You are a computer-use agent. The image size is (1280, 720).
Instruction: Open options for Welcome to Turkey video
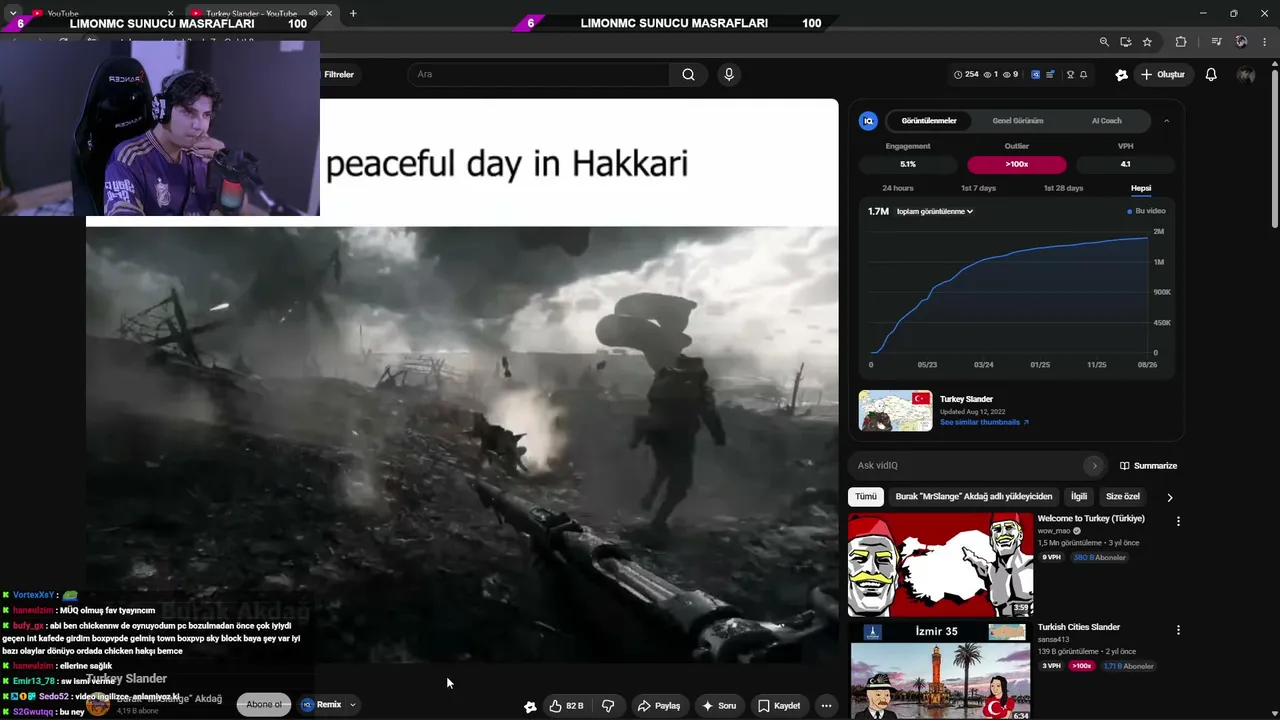pos(1178,521)
